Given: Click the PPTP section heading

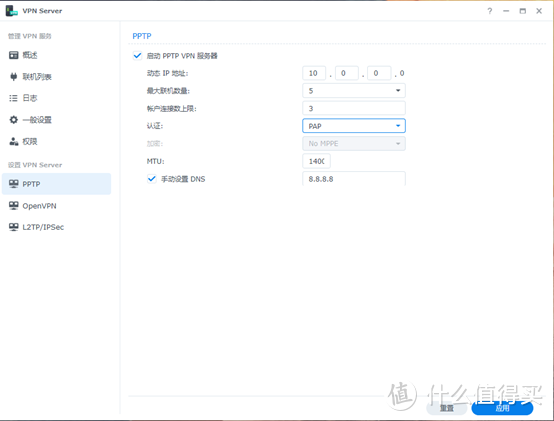Looking at the screenshot, I should tap(142, 36).
